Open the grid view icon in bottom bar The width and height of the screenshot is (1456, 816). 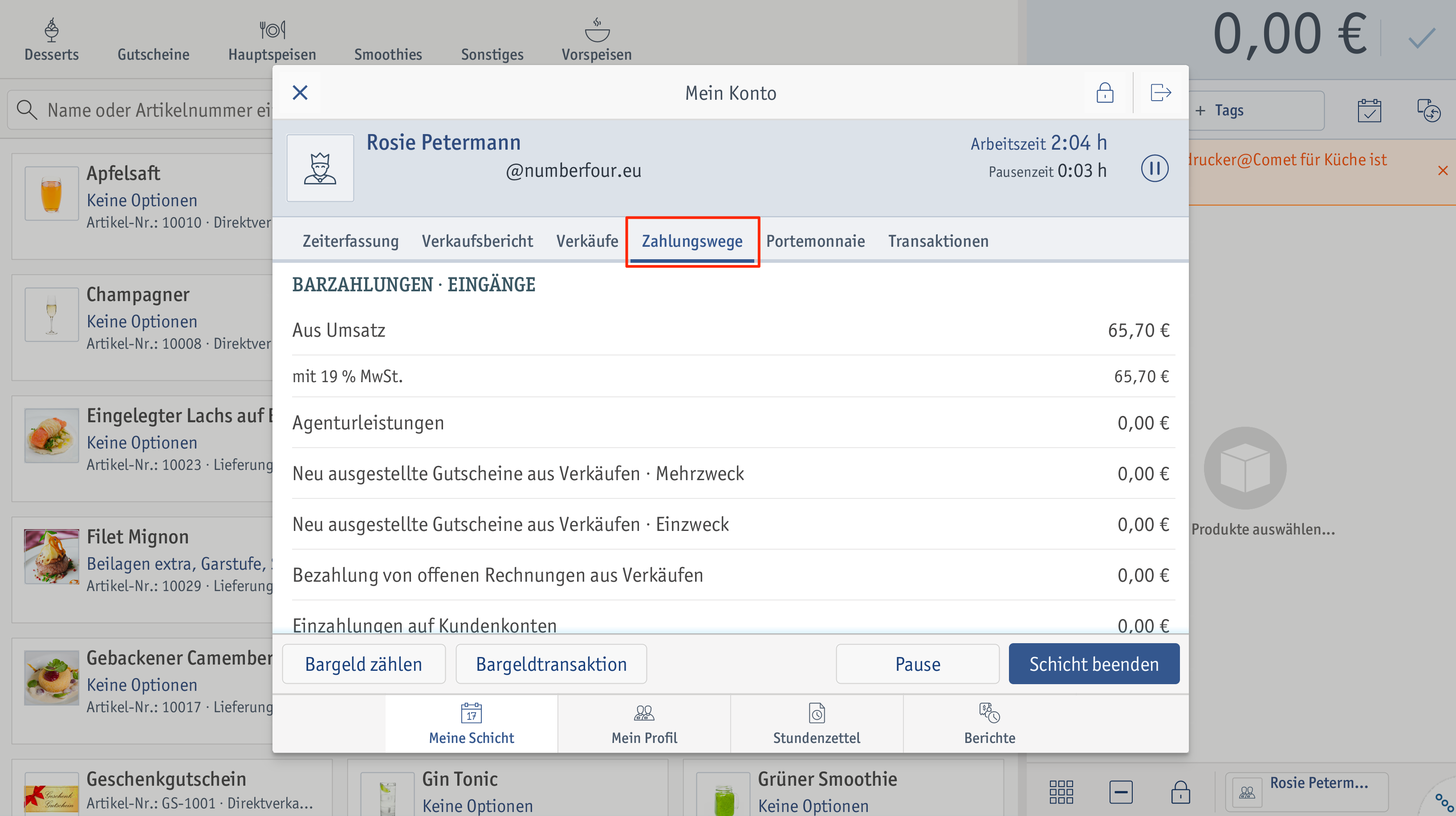(x=1061, y=792)
